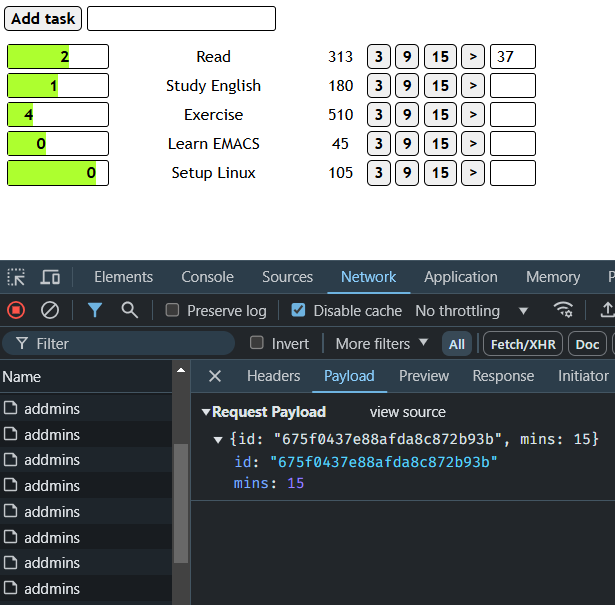Viewport: 615px width, 605px height.
Task: Add 15 minutes to Read
Action: click(x=440, y=56)
